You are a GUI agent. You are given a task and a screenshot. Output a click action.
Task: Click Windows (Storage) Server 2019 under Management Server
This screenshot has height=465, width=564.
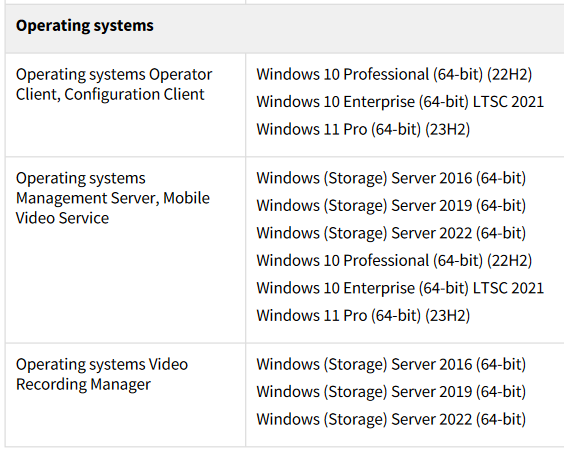(x=391, y=206)
